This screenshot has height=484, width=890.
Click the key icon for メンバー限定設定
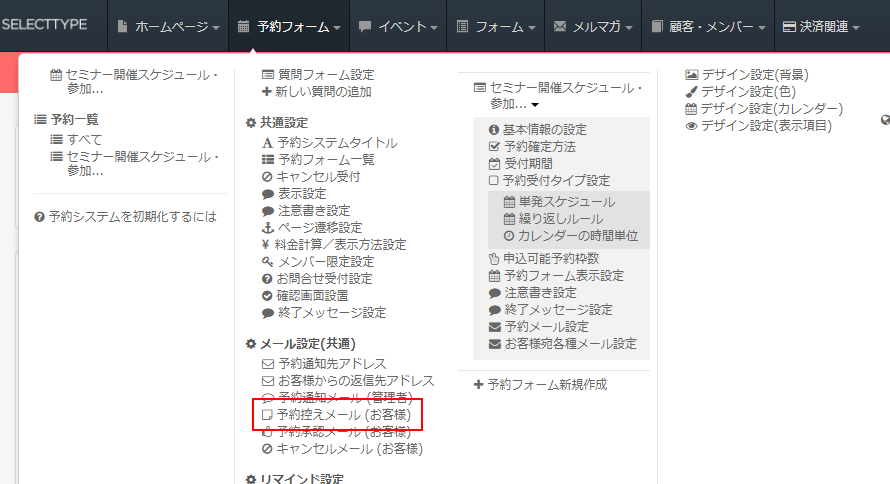click(x=267, y=262)
